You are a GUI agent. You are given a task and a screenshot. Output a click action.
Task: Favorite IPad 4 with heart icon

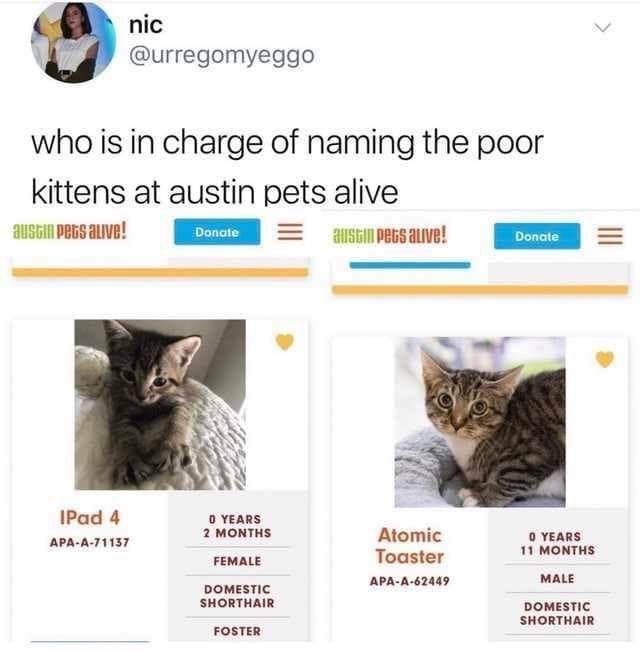click(285, 342)
